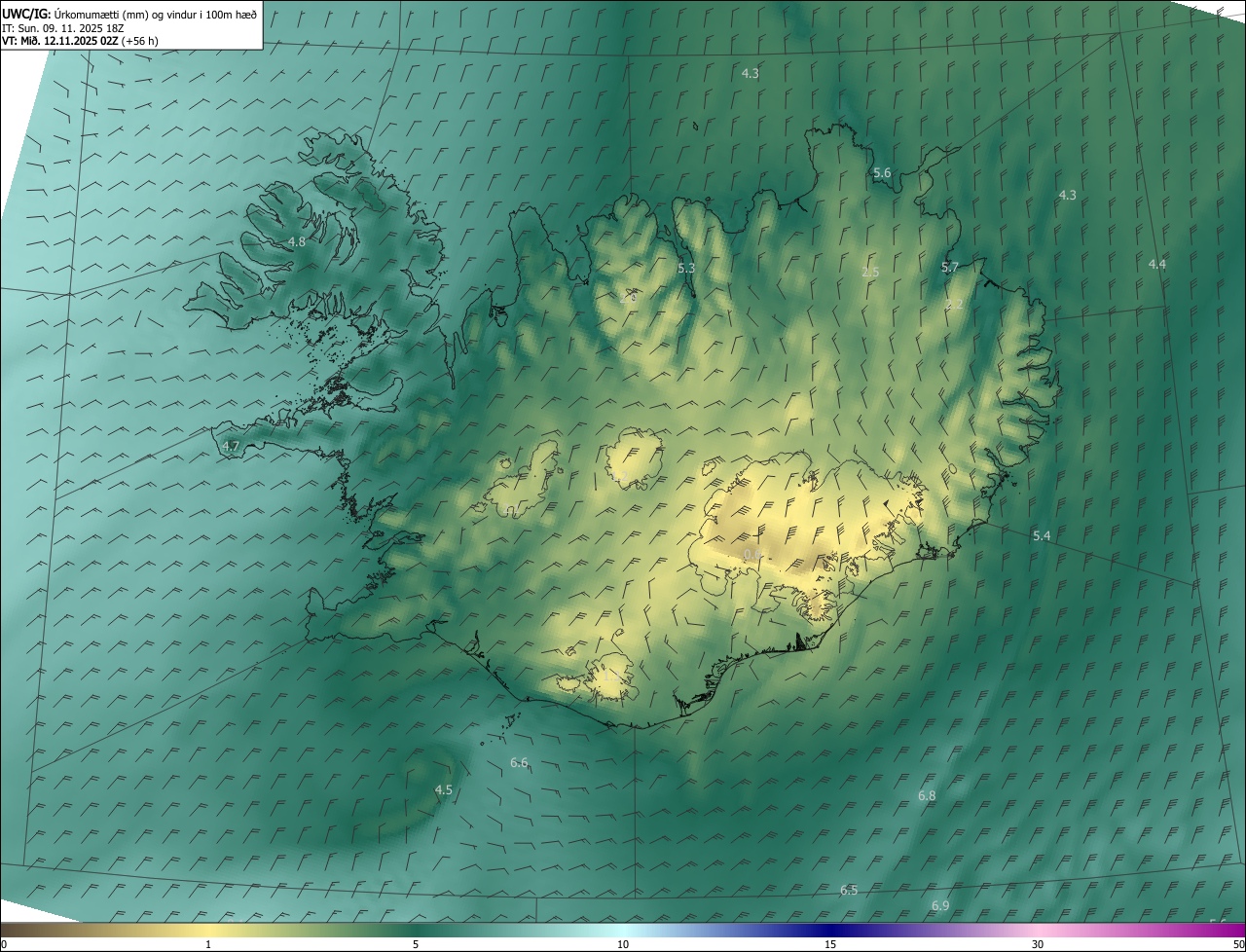Select the 10 tick label on the colour scale
This screenshot has width=1246, height=952.
[623, 944]
